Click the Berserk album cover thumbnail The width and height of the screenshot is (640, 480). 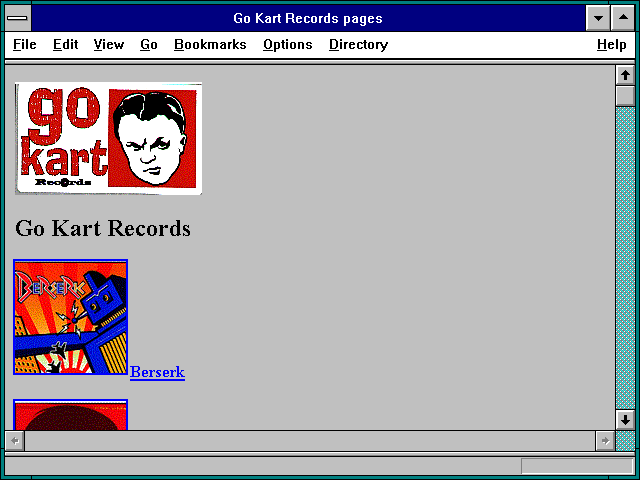click(x=71, y=317)
